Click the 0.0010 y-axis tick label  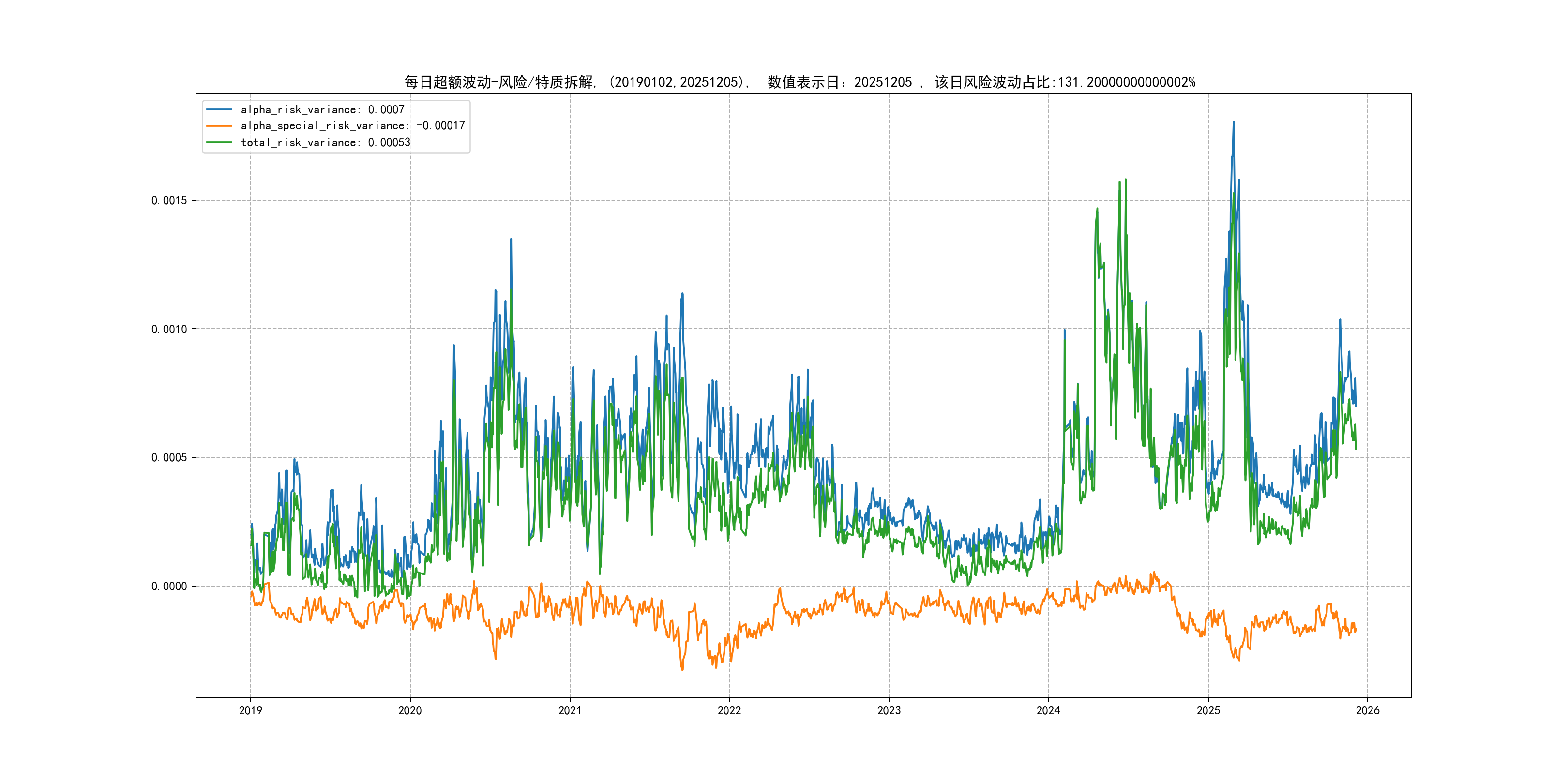pos(169,329)
